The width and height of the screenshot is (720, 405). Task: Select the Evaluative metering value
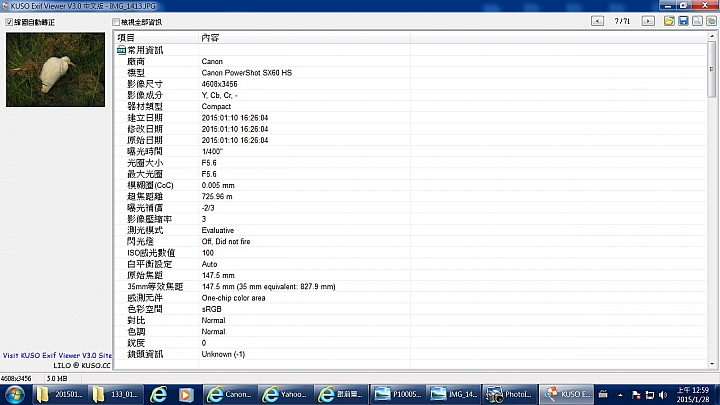(218, 231)
